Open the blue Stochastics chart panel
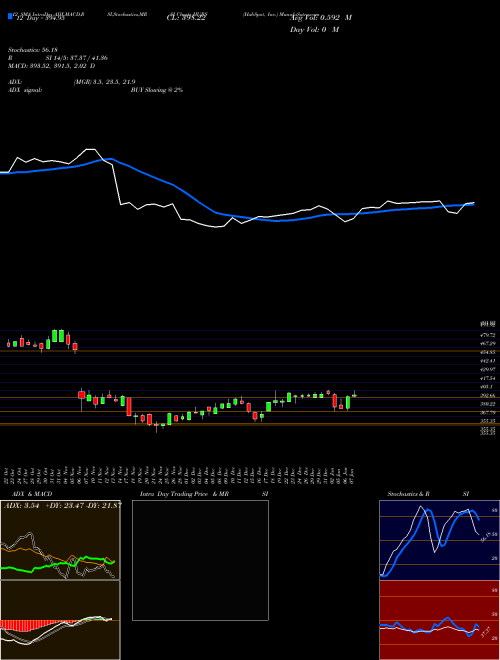The height and width of the screenshot is (660, 500). click(x=439, y=540)
